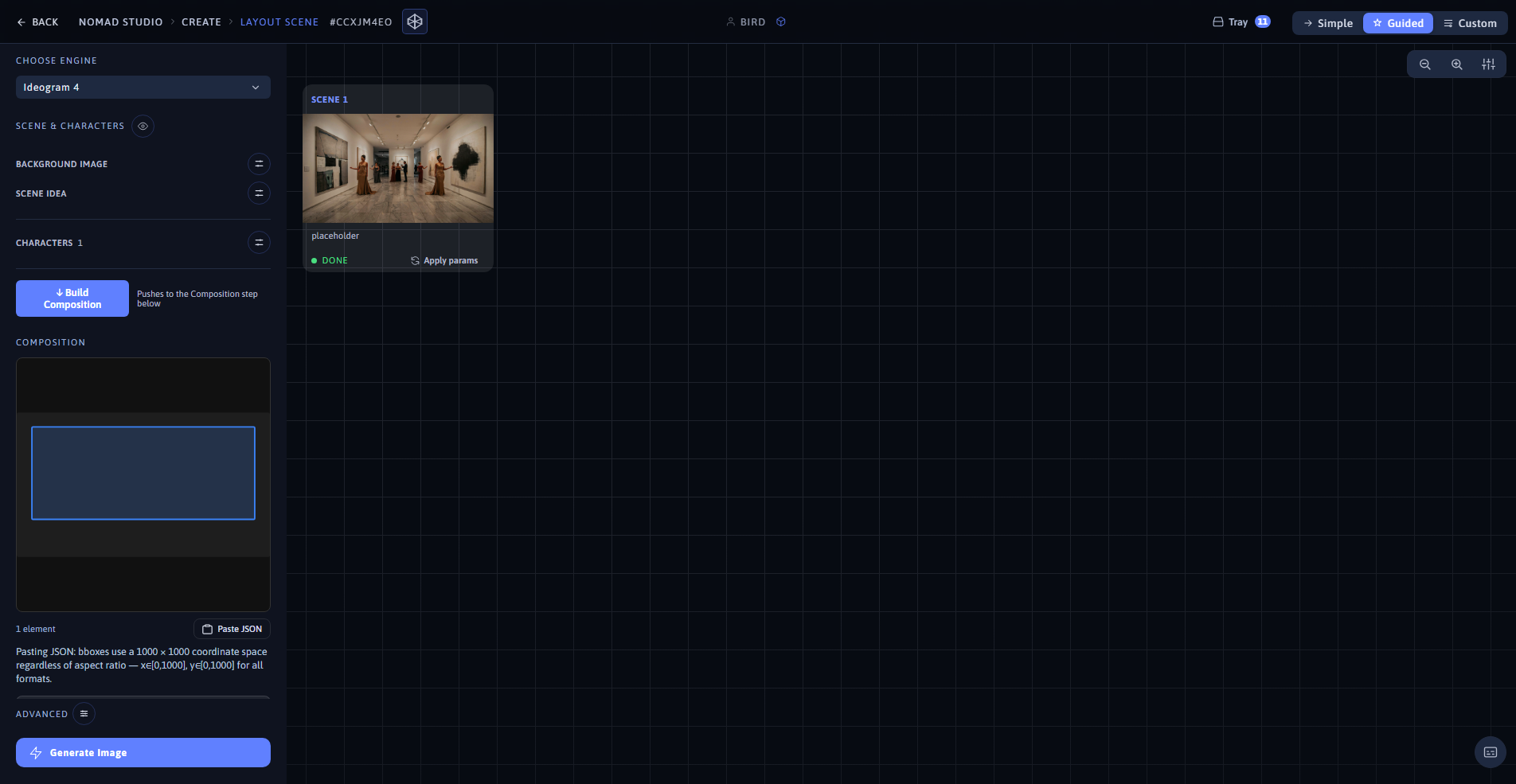Click the #CCXJM4EO scene ID
Viewport: 1516px width, 784px height.
[x=361, y=22]
